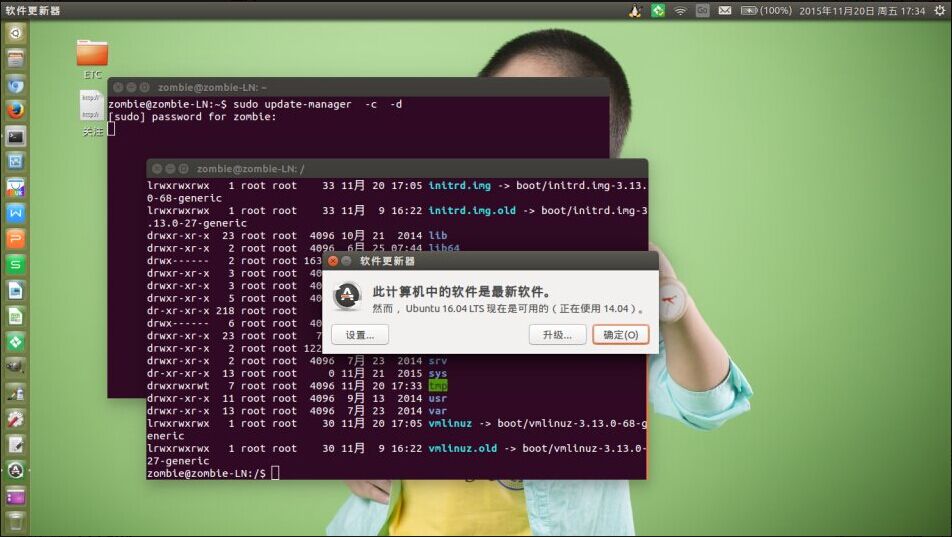
Task: Launch WPS Presentation from the launcher
Action: [x=15, y=239]
